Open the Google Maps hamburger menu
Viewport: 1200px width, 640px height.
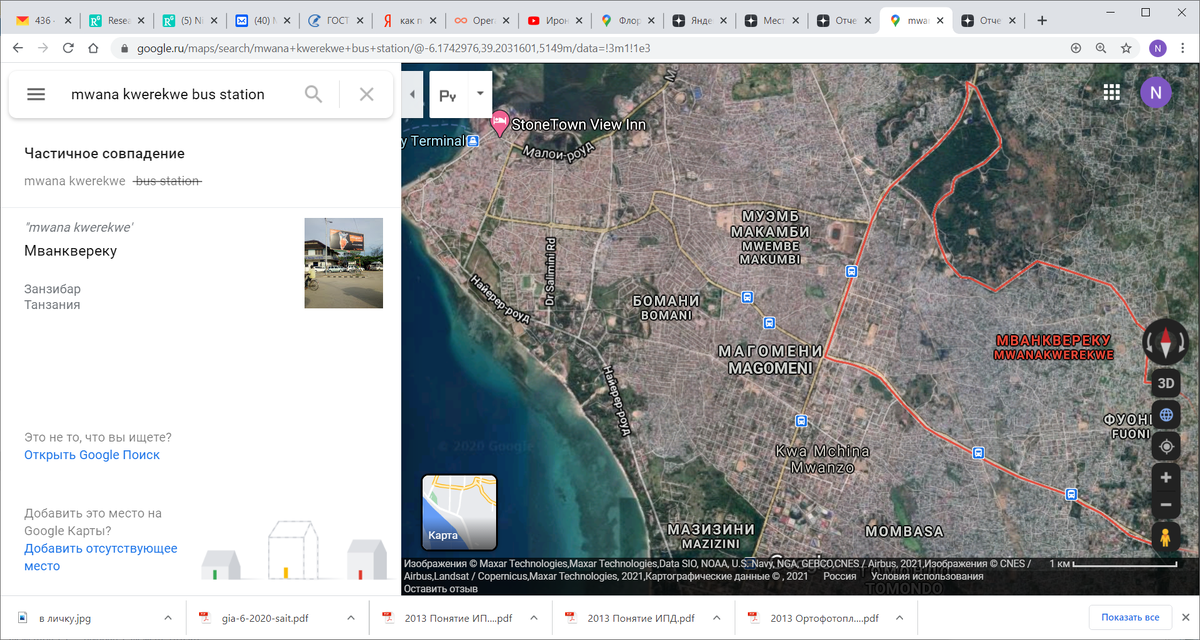[x=36, y=94]
